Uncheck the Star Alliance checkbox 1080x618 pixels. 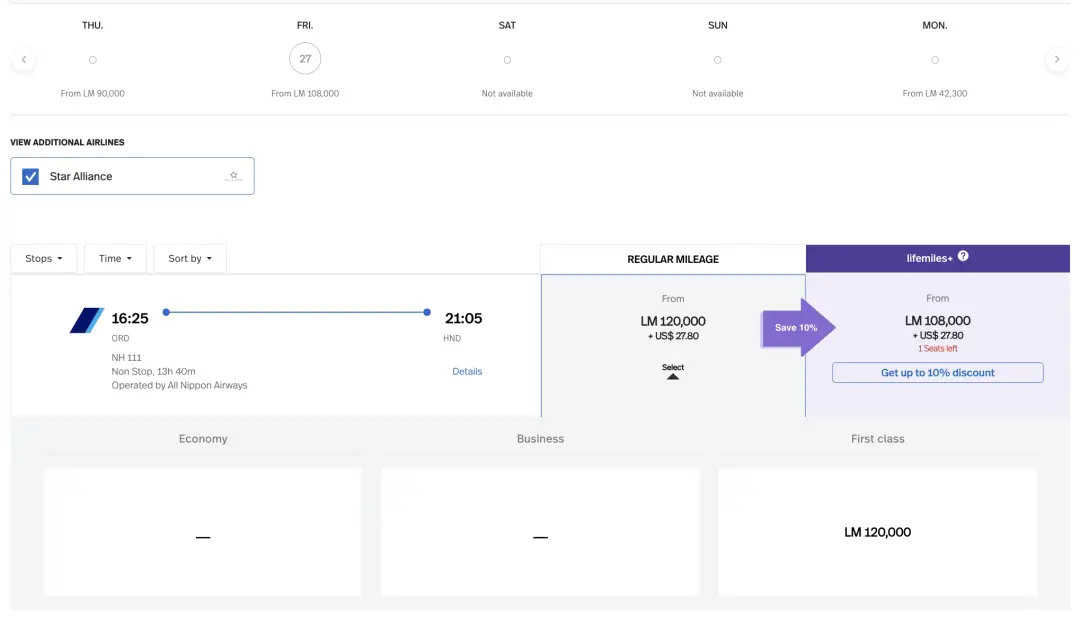coord(31,176)
